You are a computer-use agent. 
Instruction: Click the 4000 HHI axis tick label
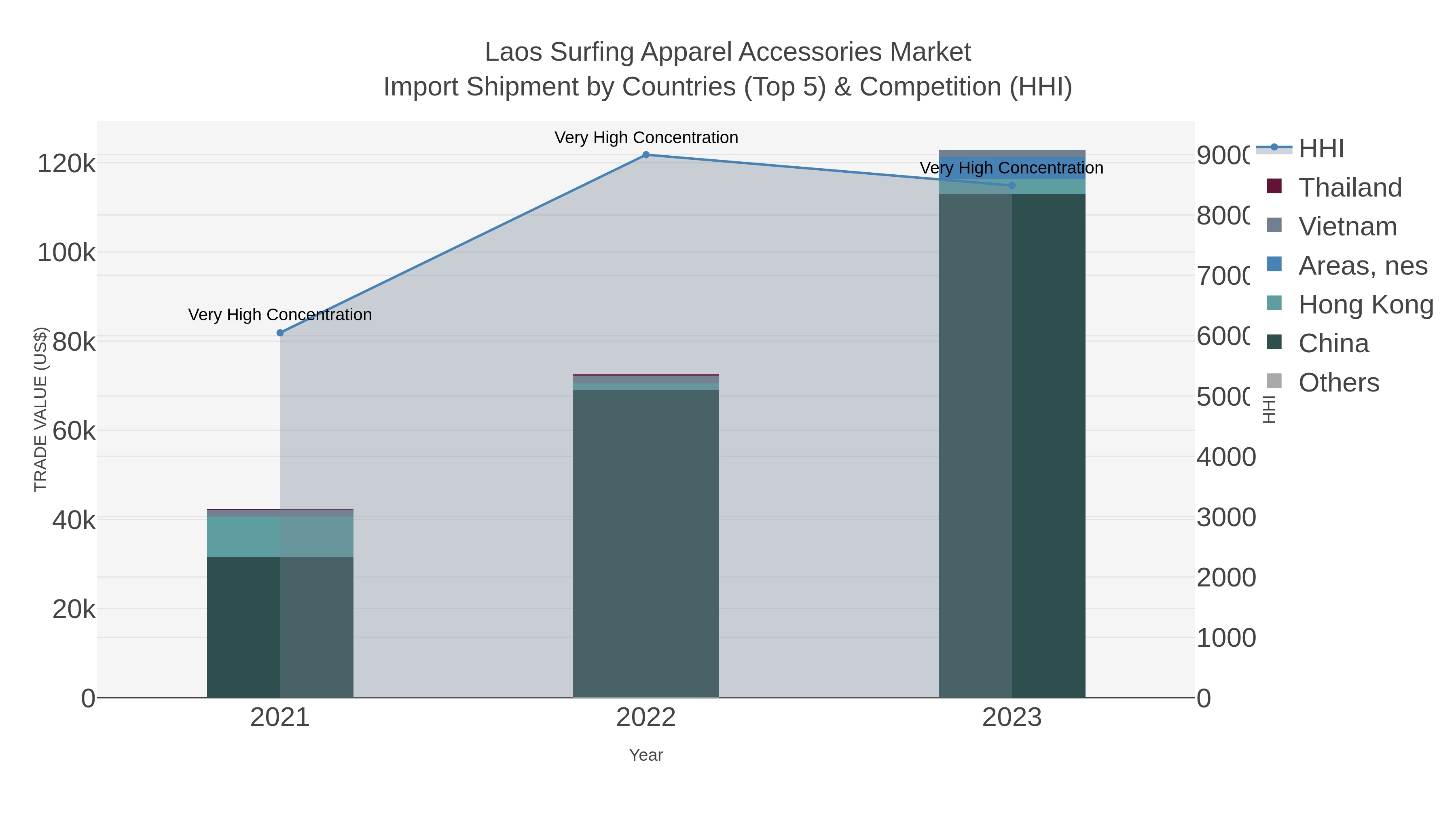[1227, 457]
